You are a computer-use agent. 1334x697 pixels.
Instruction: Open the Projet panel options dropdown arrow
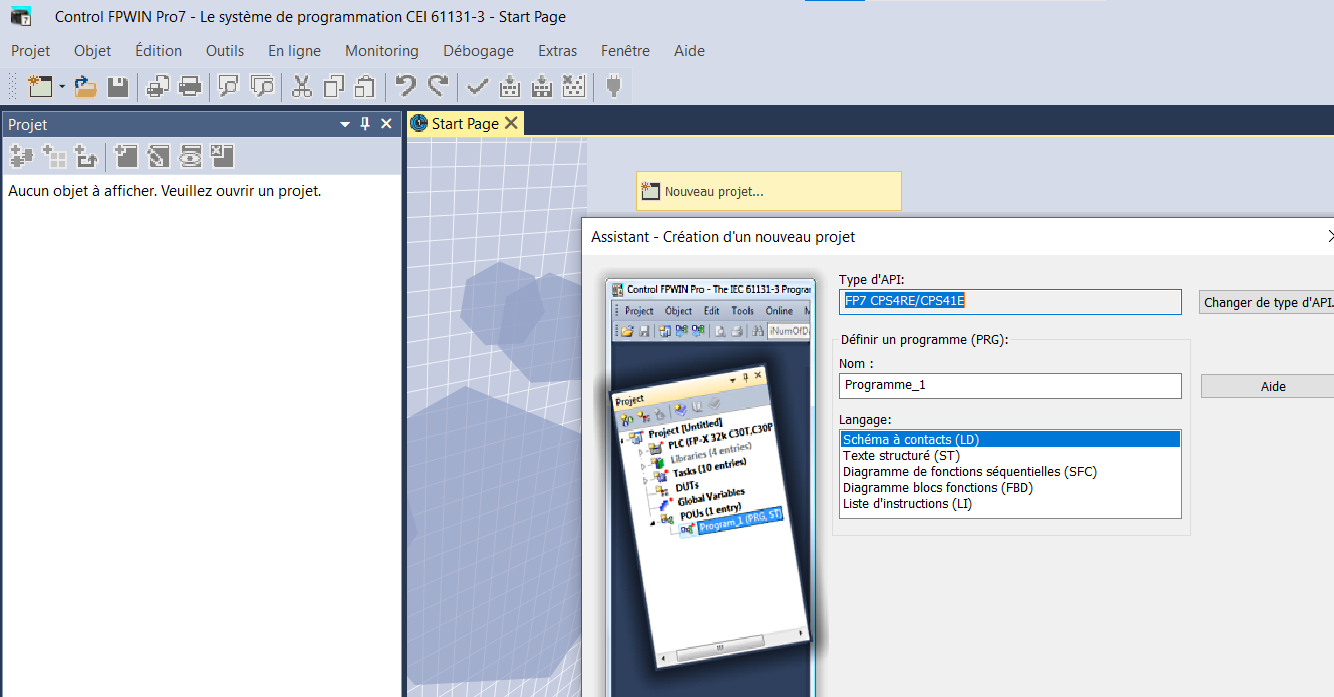click(345, 124)
